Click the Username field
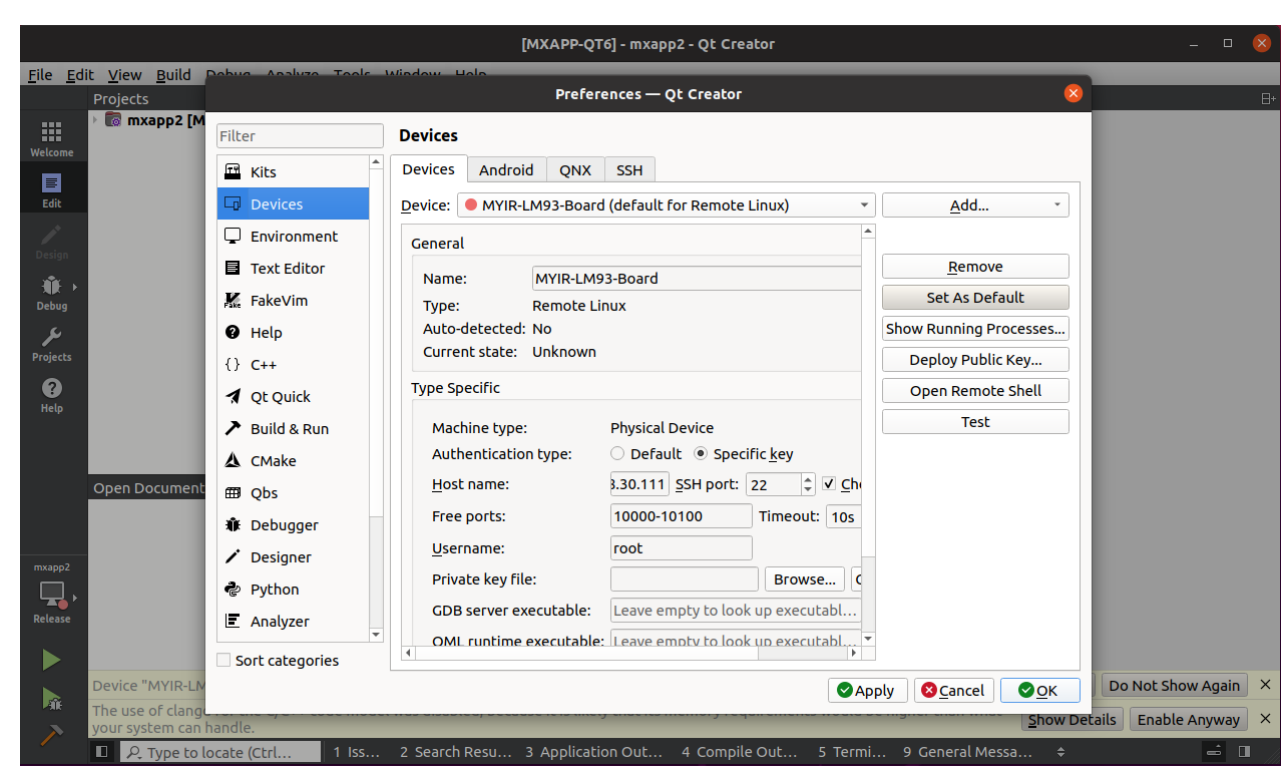Screen dimensions: 1285x779 pyautogui.click(x=681, y=548)
